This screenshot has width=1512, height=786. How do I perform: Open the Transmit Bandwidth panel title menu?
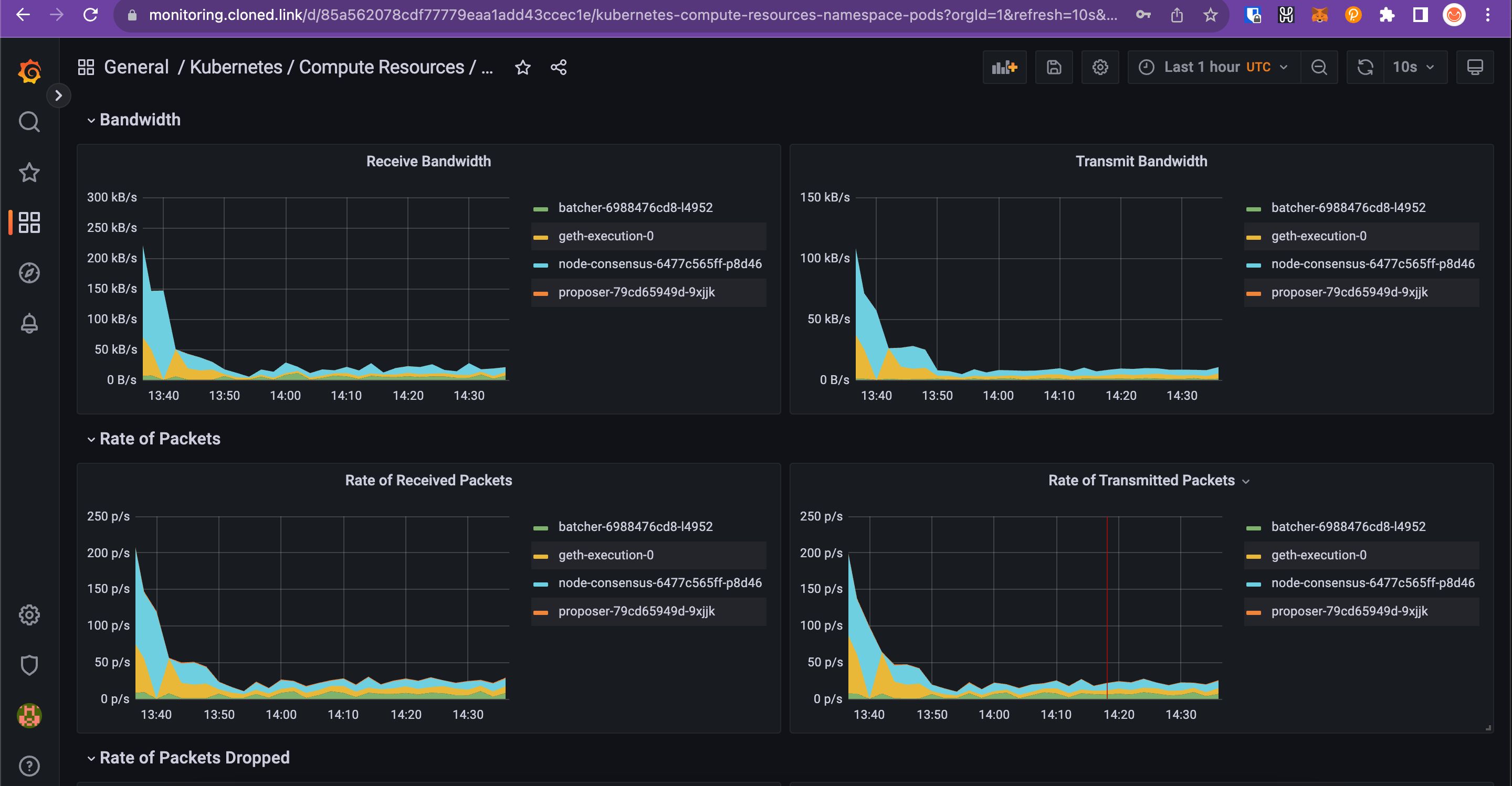[x=1141, y=161]
